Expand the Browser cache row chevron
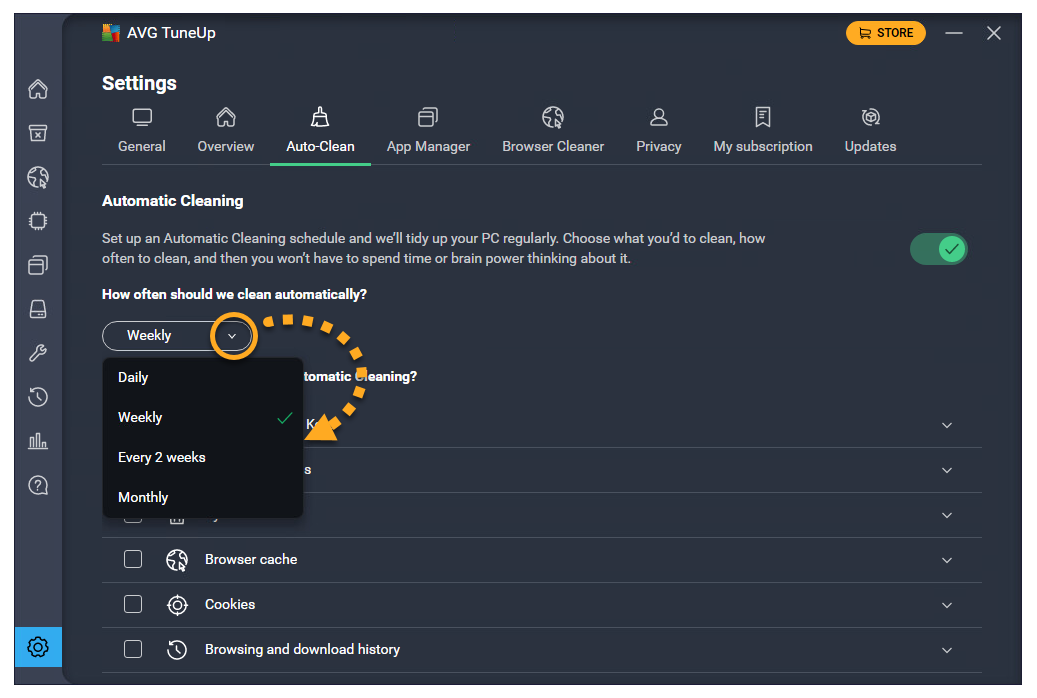Image resolution: width=1037 pixels, height=698 pixels. 946,560
